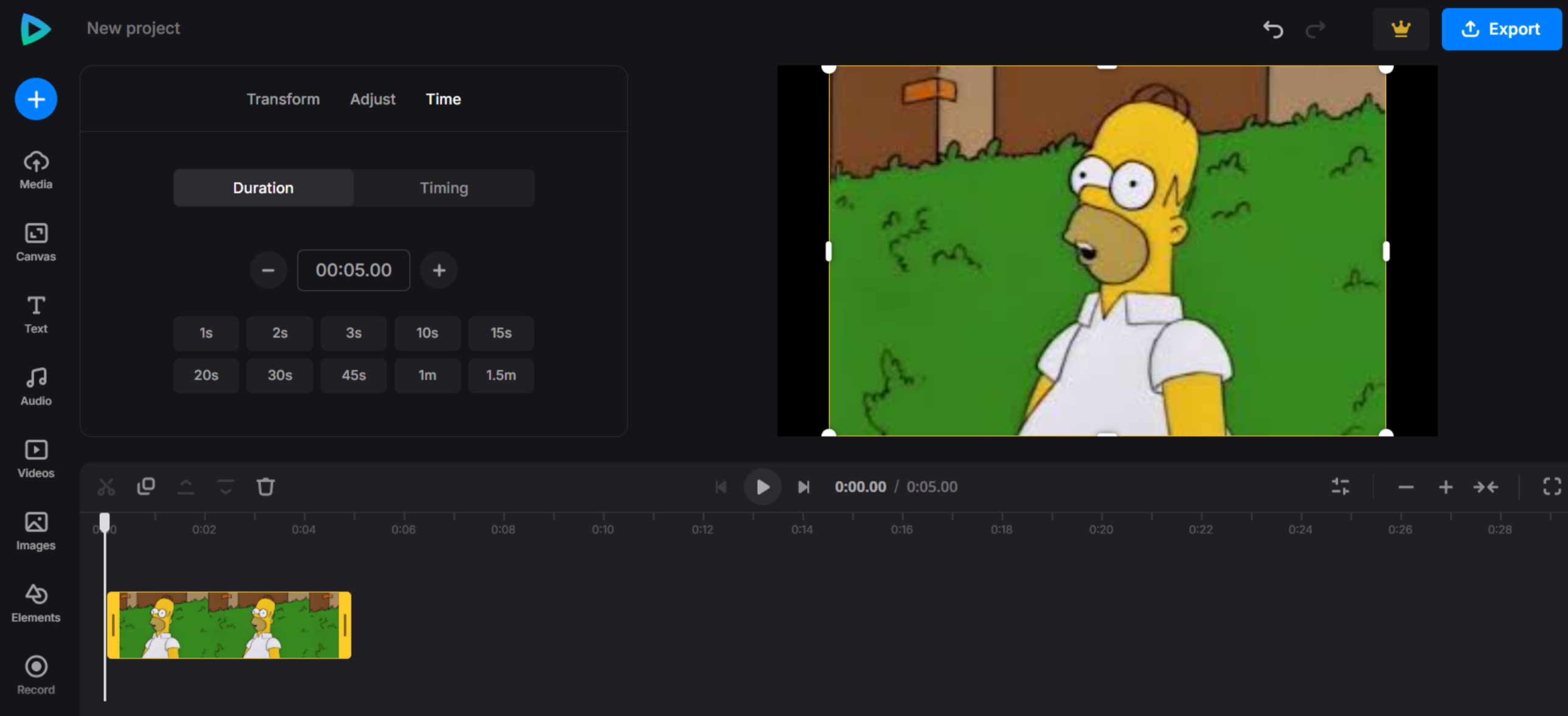The height and width of the screenshot is (716, 1568).
Task: Select the Homer clip in the timeline
Action: (228, 625)
